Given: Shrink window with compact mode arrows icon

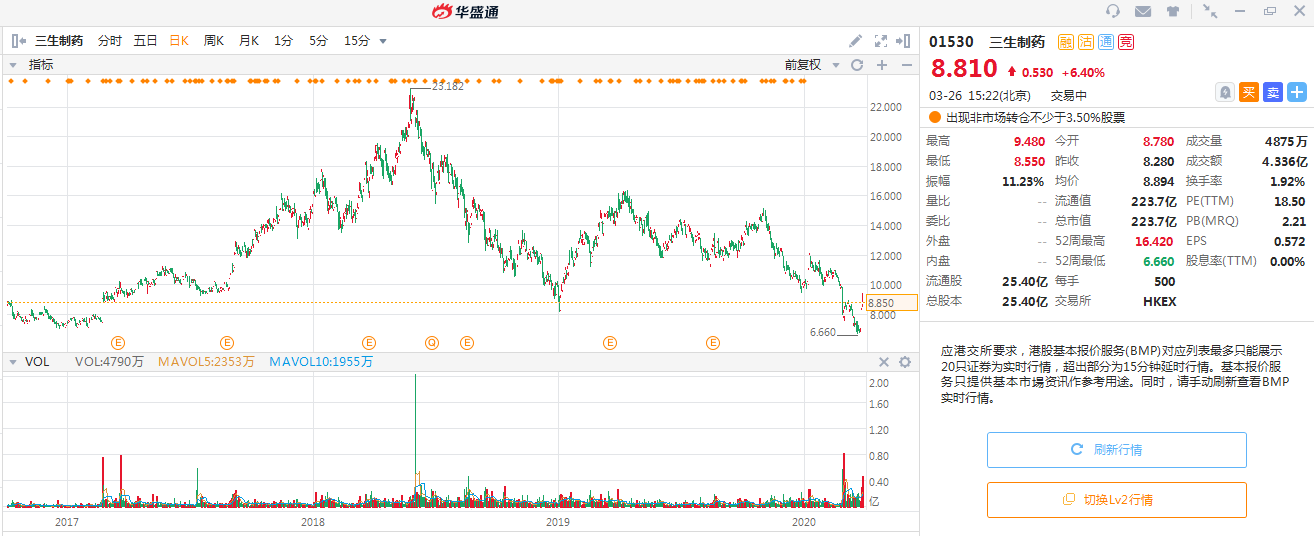Looking at the screenshot, I should 1210,11.
